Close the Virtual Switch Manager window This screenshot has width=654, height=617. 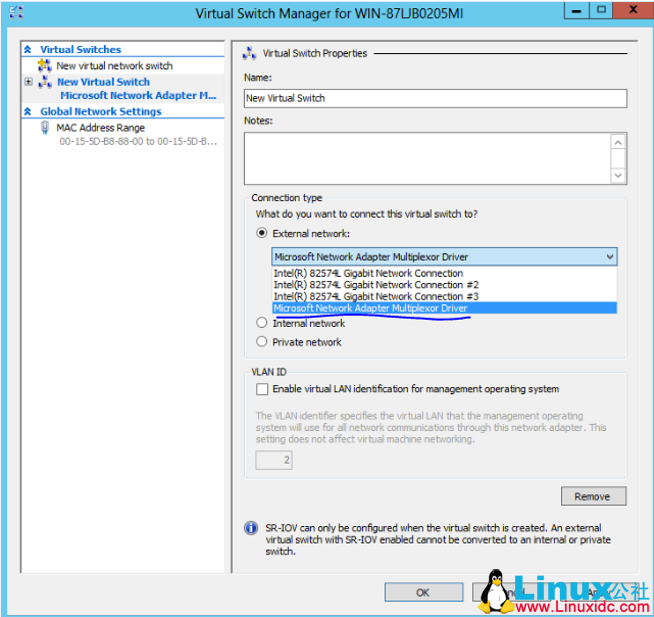point(633,10)
